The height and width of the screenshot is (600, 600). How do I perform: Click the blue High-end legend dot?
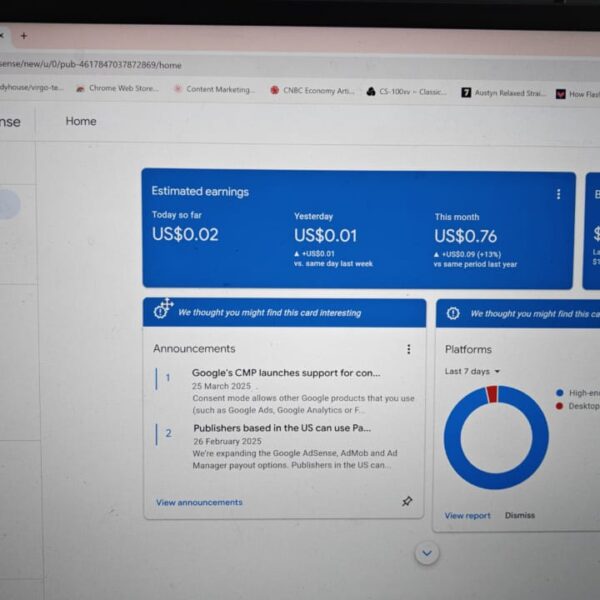coord(559,393)
